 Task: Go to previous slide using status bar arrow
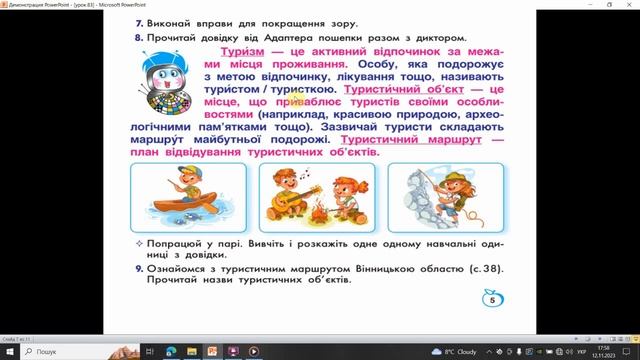[x=576, y=339]
